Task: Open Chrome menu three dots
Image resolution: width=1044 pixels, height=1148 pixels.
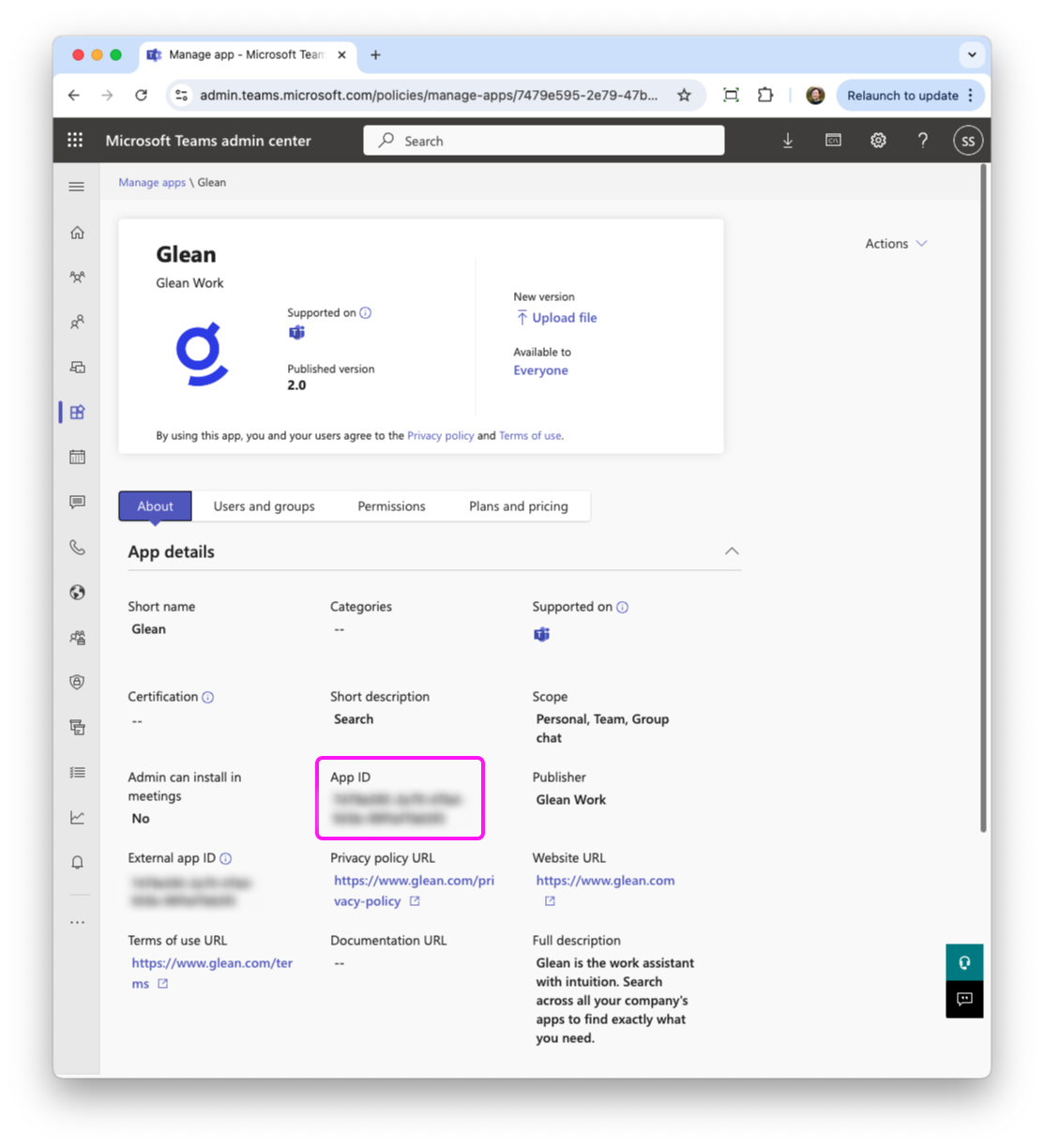Action: tap(970, 95)
